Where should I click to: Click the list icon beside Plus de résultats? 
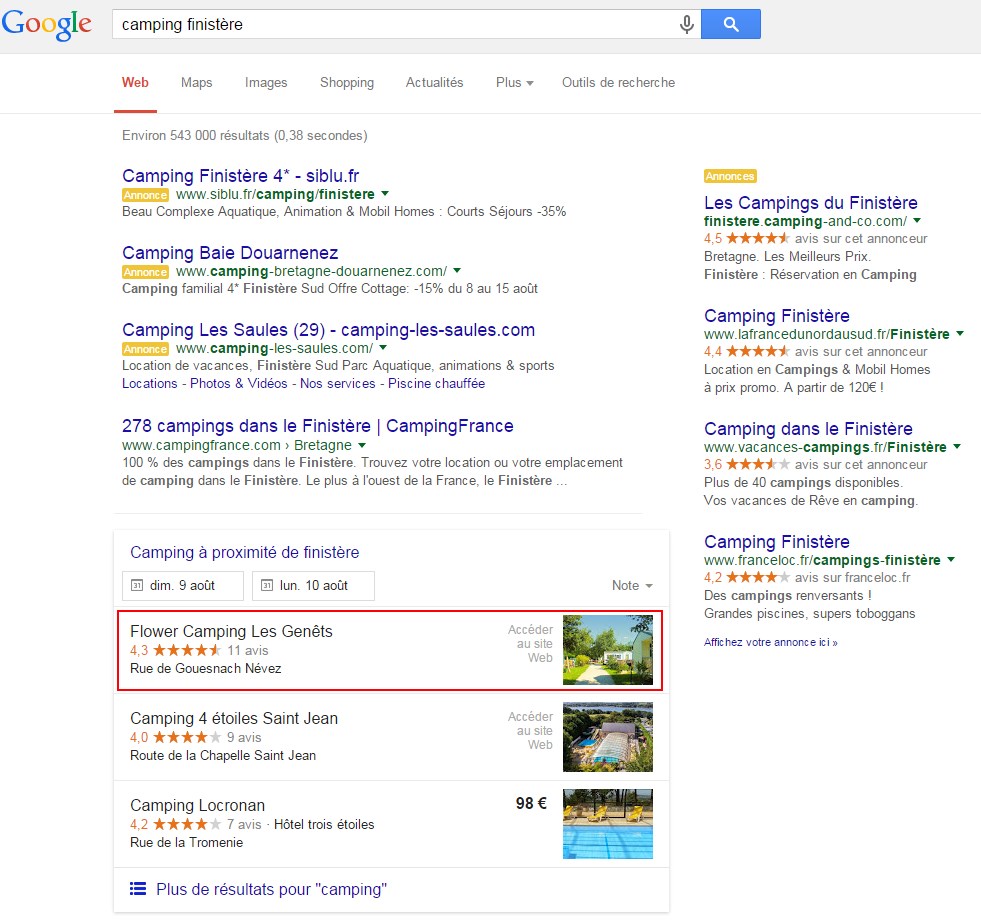pyautogui.click(x=138, y=889)
